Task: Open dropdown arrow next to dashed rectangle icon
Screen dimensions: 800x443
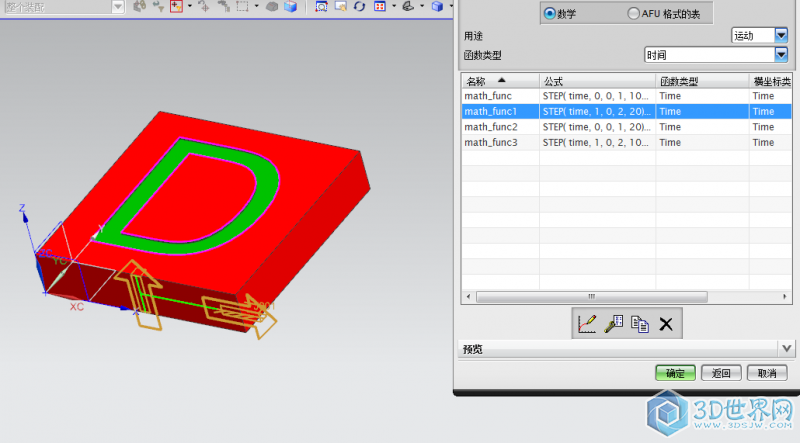Action: click(256, 6)
